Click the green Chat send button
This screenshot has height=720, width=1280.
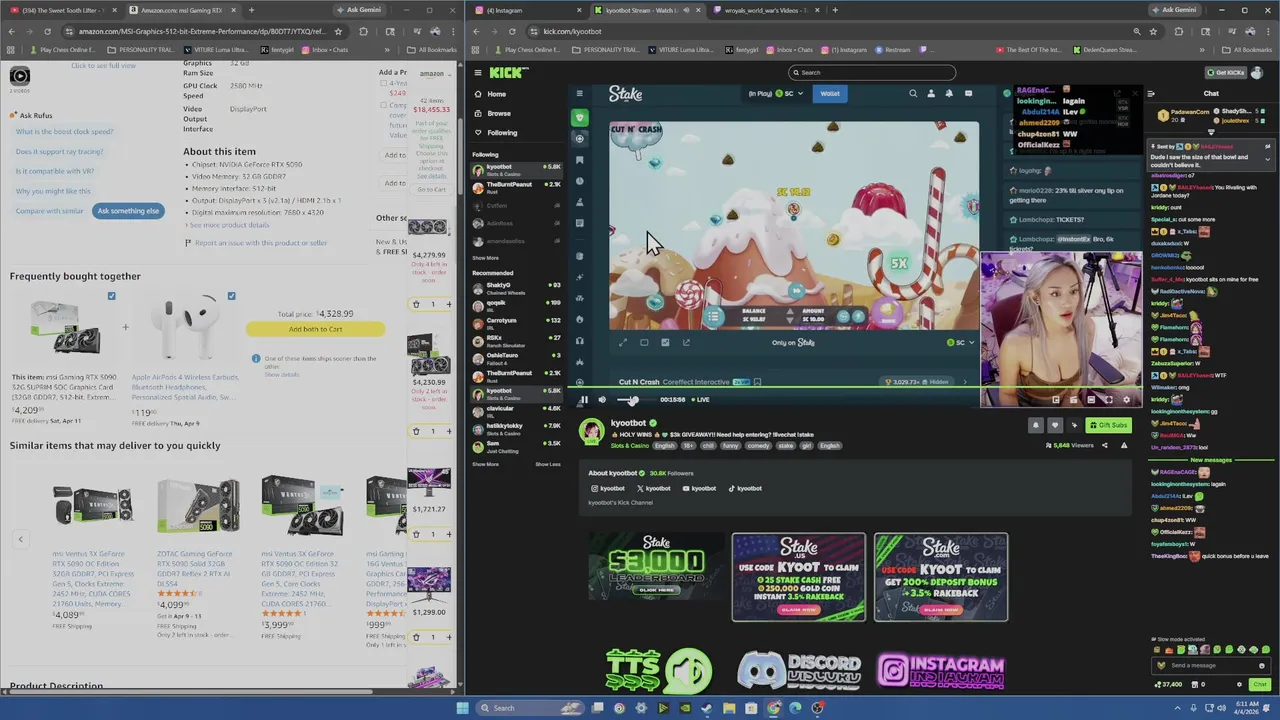coord(1259,685)
